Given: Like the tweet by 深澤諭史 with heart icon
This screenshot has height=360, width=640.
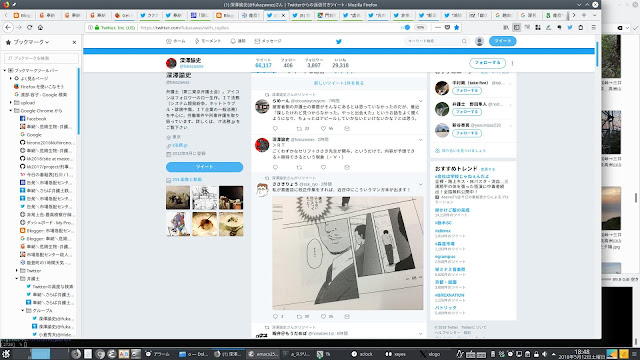Looking at the screenshot, I should [x=323, y=167].
